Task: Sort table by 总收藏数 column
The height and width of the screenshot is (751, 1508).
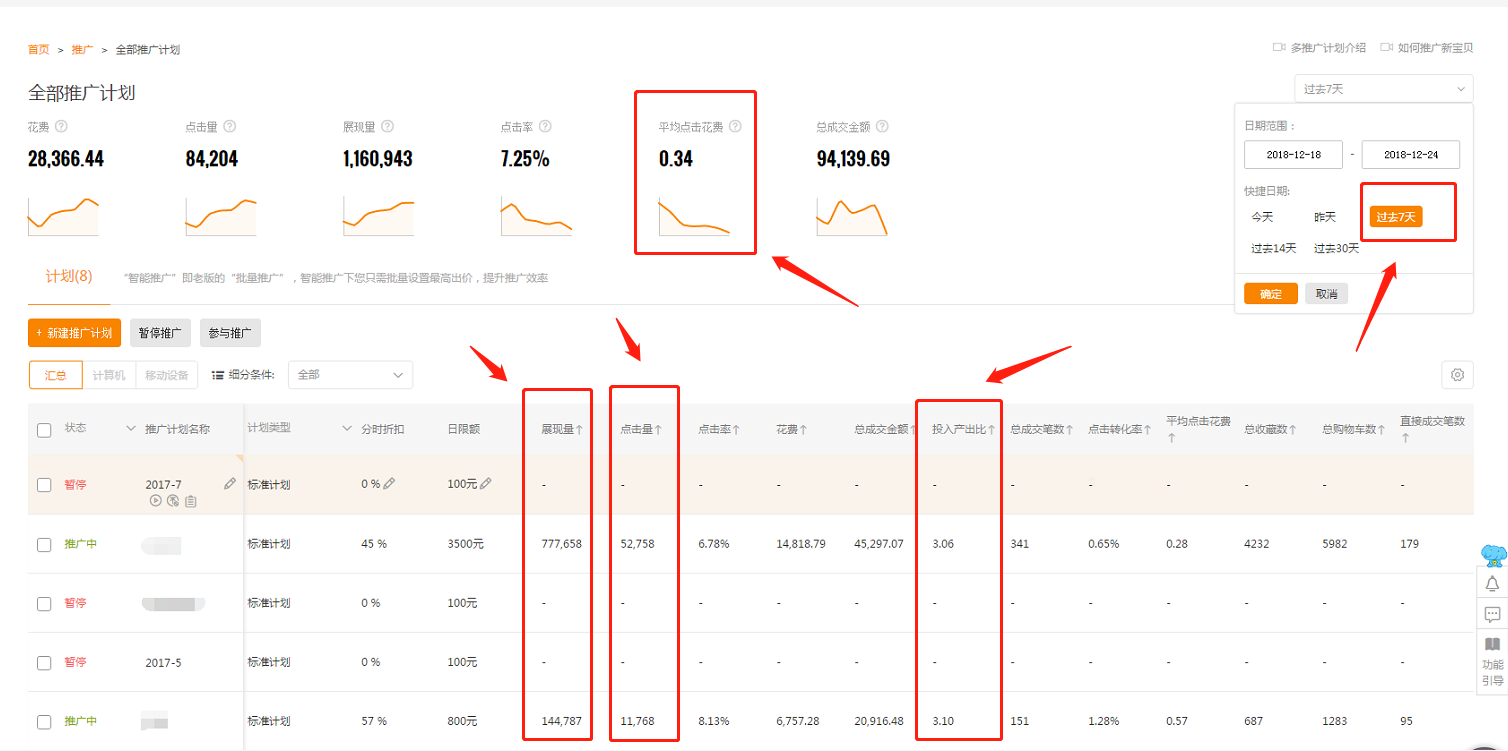Action: [1270, 429]
